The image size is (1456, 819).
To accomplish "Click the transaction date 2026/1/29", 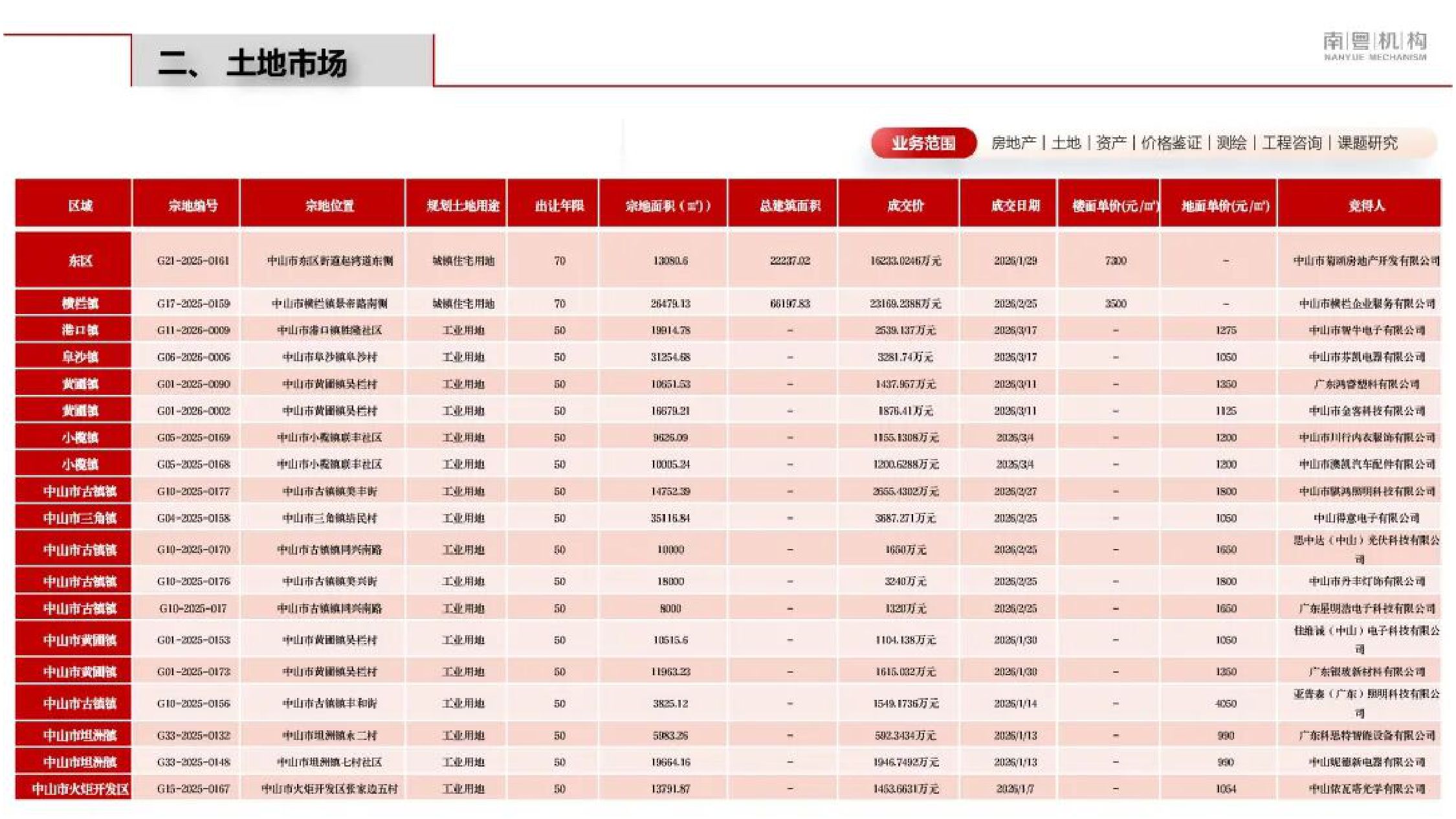I will point(1015,261).
